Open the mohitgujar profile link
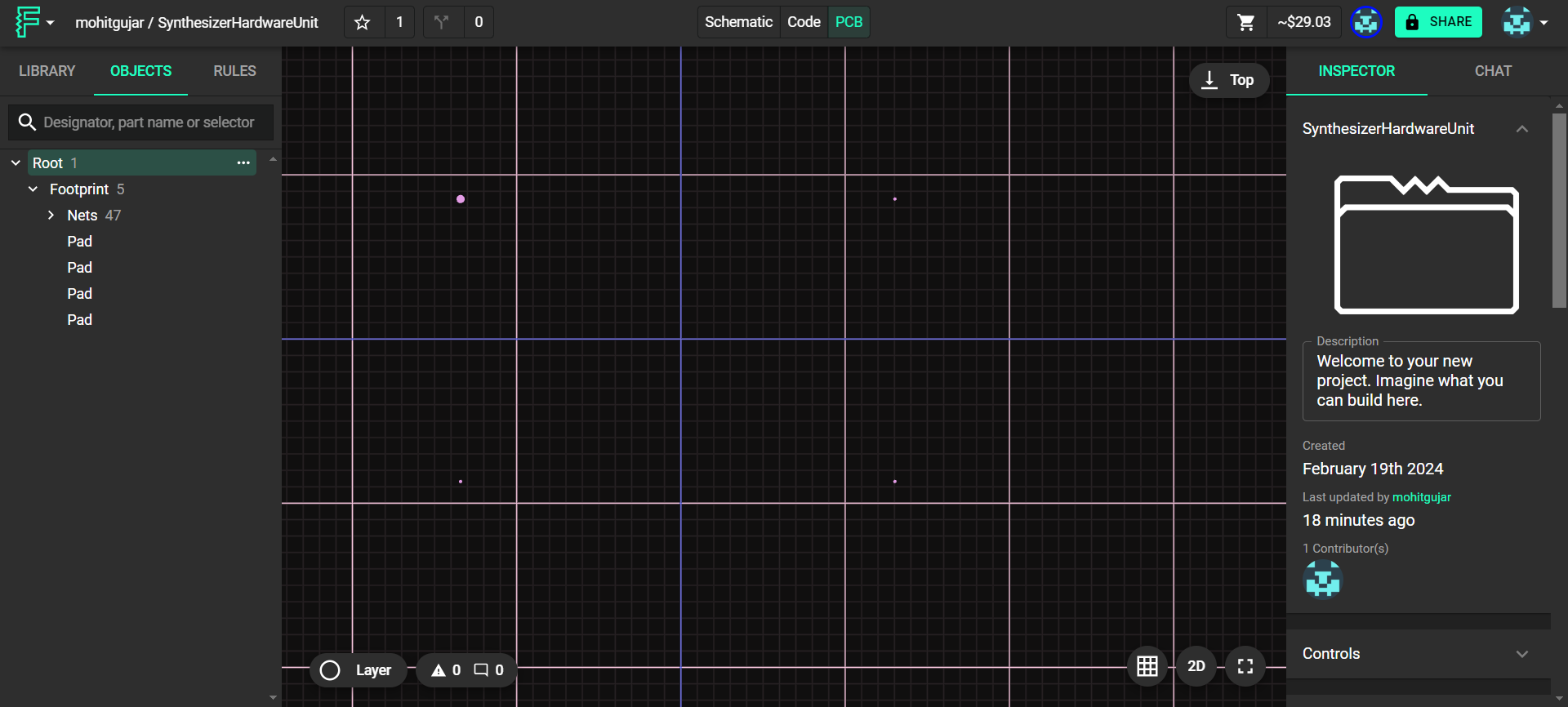This screenshot has width=1568, height=707. point(1422,497)
